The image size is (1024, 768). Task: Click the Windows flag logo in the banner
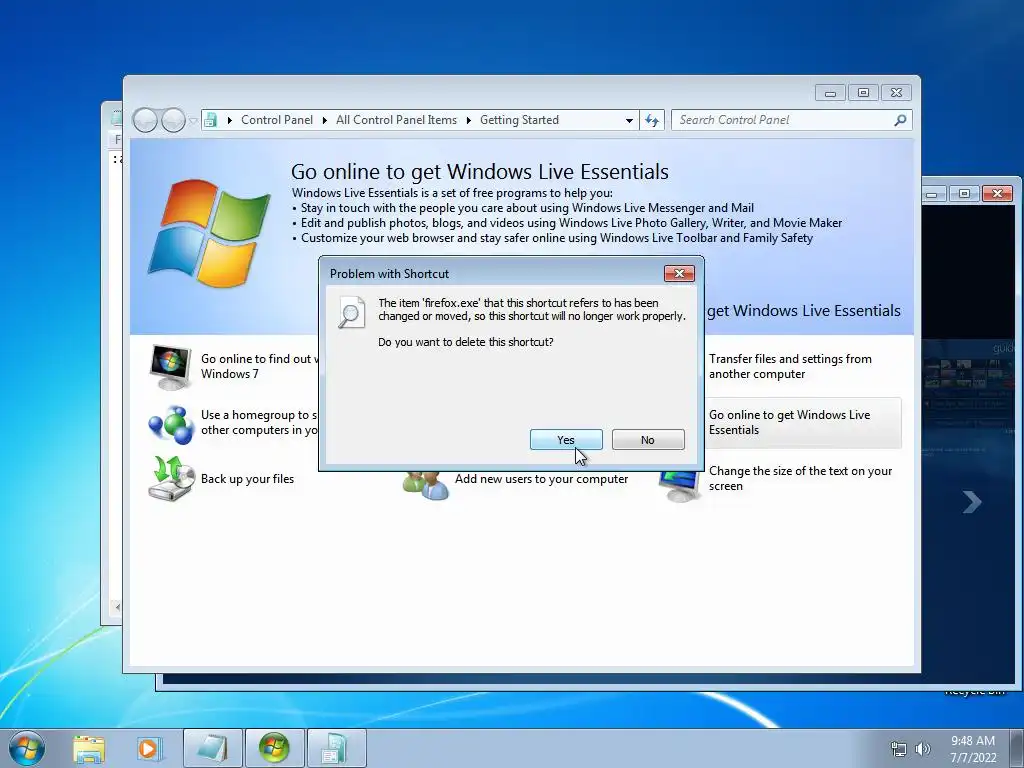click(209, 232)
